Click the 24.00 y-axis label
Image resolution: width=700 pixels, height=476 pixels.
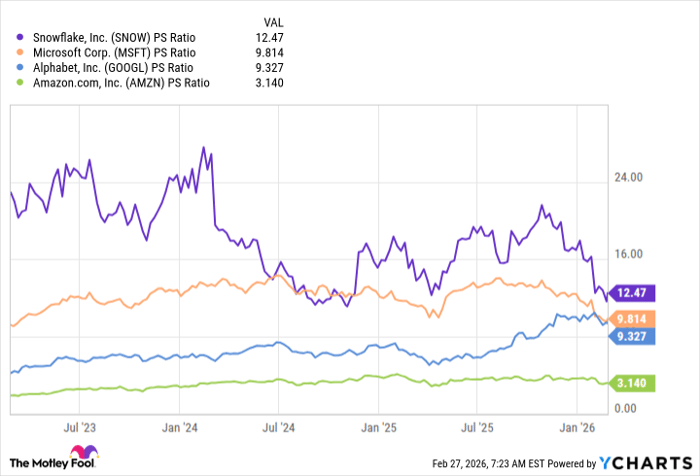628,178
